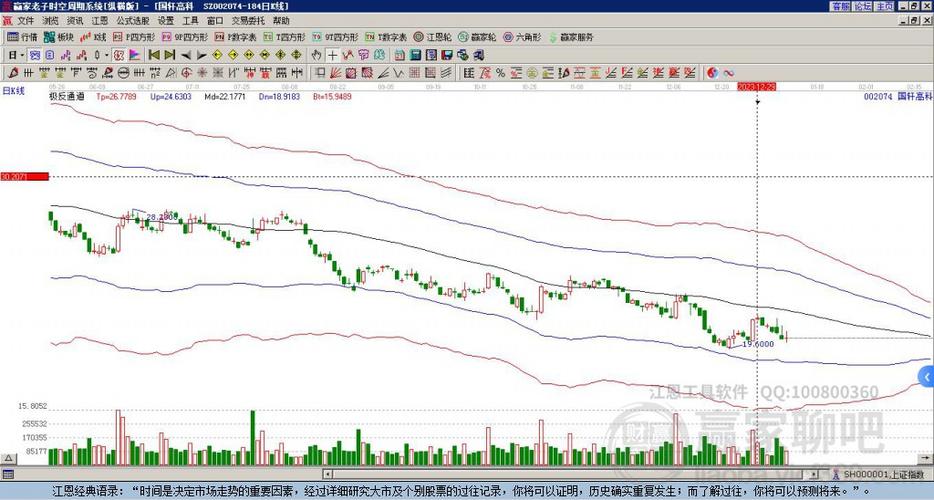
Task: Select the red pencil drawing tool
Action: click(14, 73)
